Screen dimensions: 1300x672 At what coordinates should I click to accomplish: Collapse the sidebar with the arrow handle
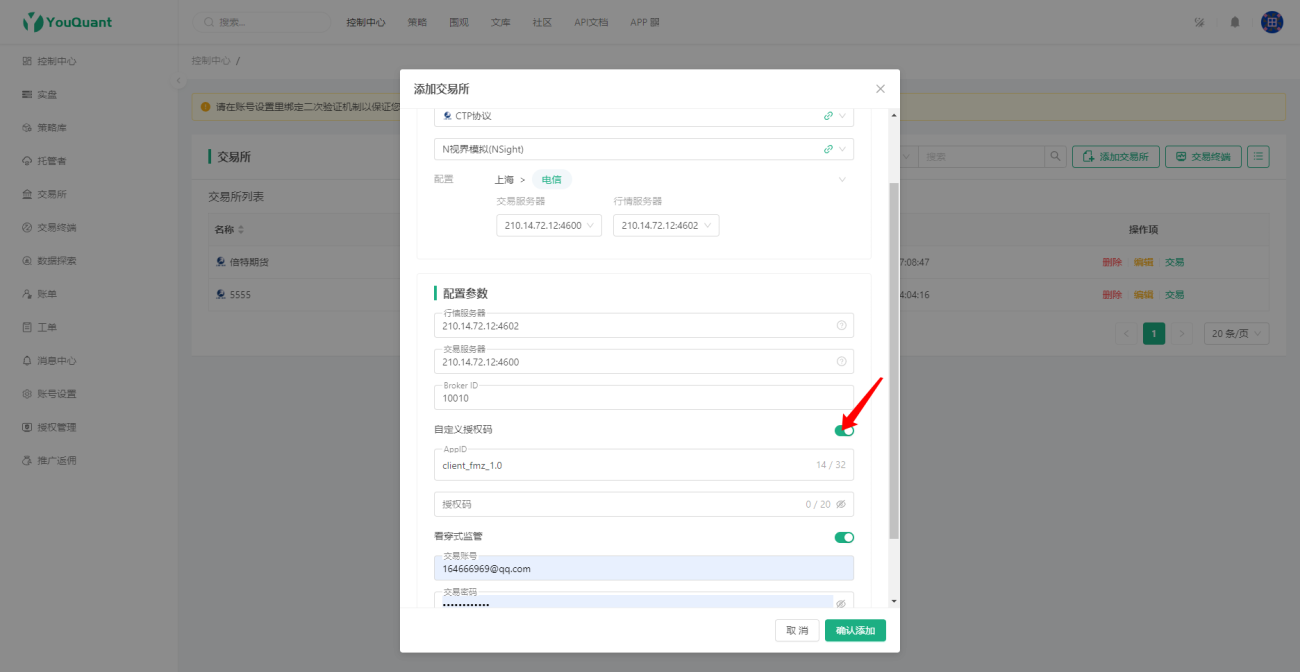(179, 81)
